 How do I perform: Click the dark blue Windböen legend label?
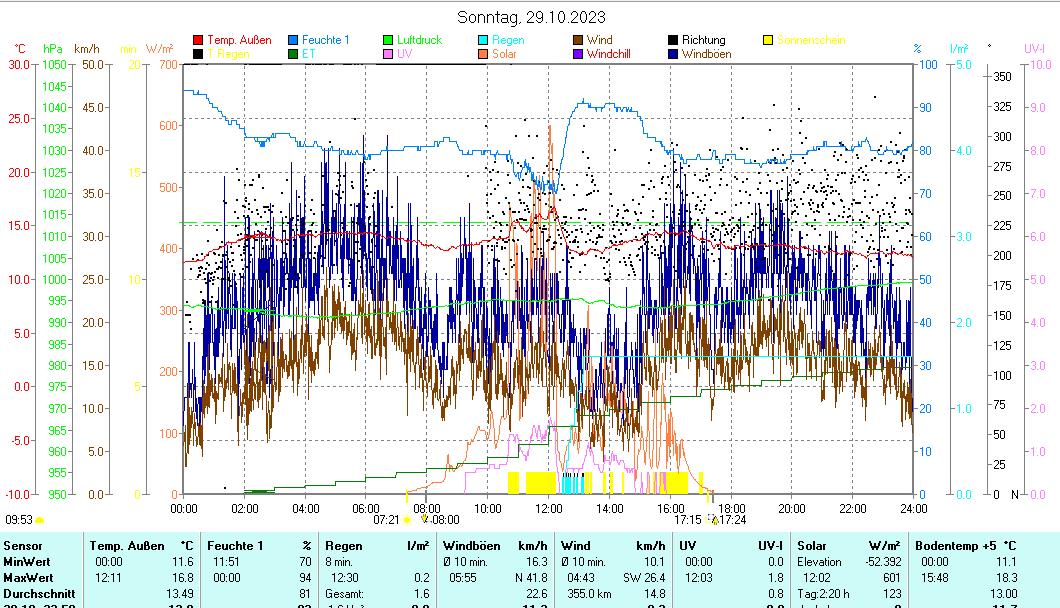pyautogui.click(x=706, y=54)
